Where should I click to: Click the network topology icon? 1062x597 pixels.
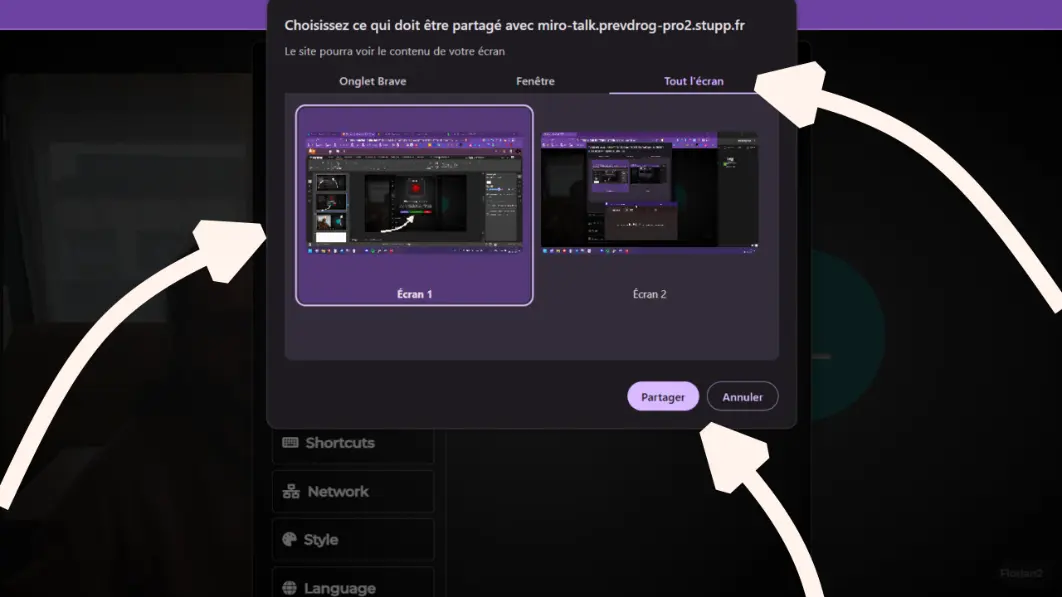point(291,491)
